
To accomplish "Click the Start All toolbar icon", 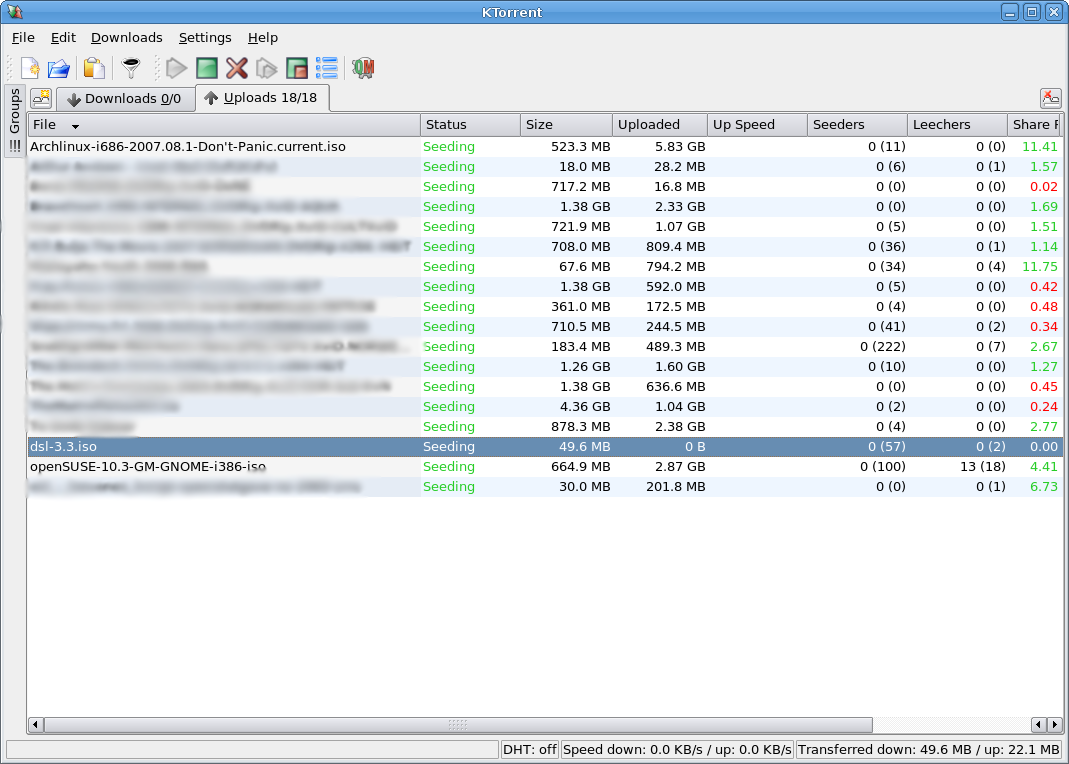I will [x=267, y=68].
